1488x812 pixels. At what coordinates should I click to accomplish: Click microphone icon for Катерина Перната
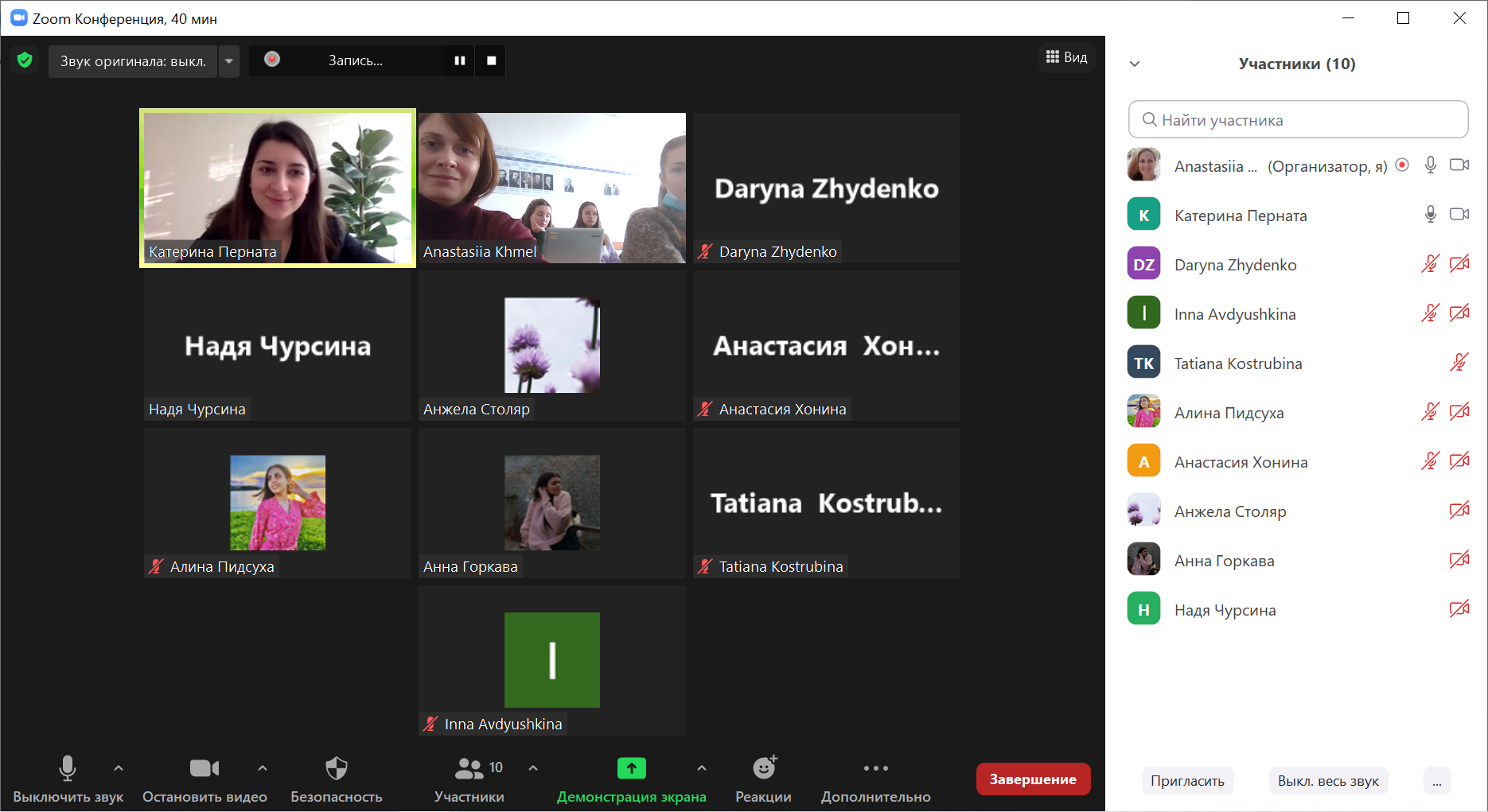click(x=1431, y=215)
